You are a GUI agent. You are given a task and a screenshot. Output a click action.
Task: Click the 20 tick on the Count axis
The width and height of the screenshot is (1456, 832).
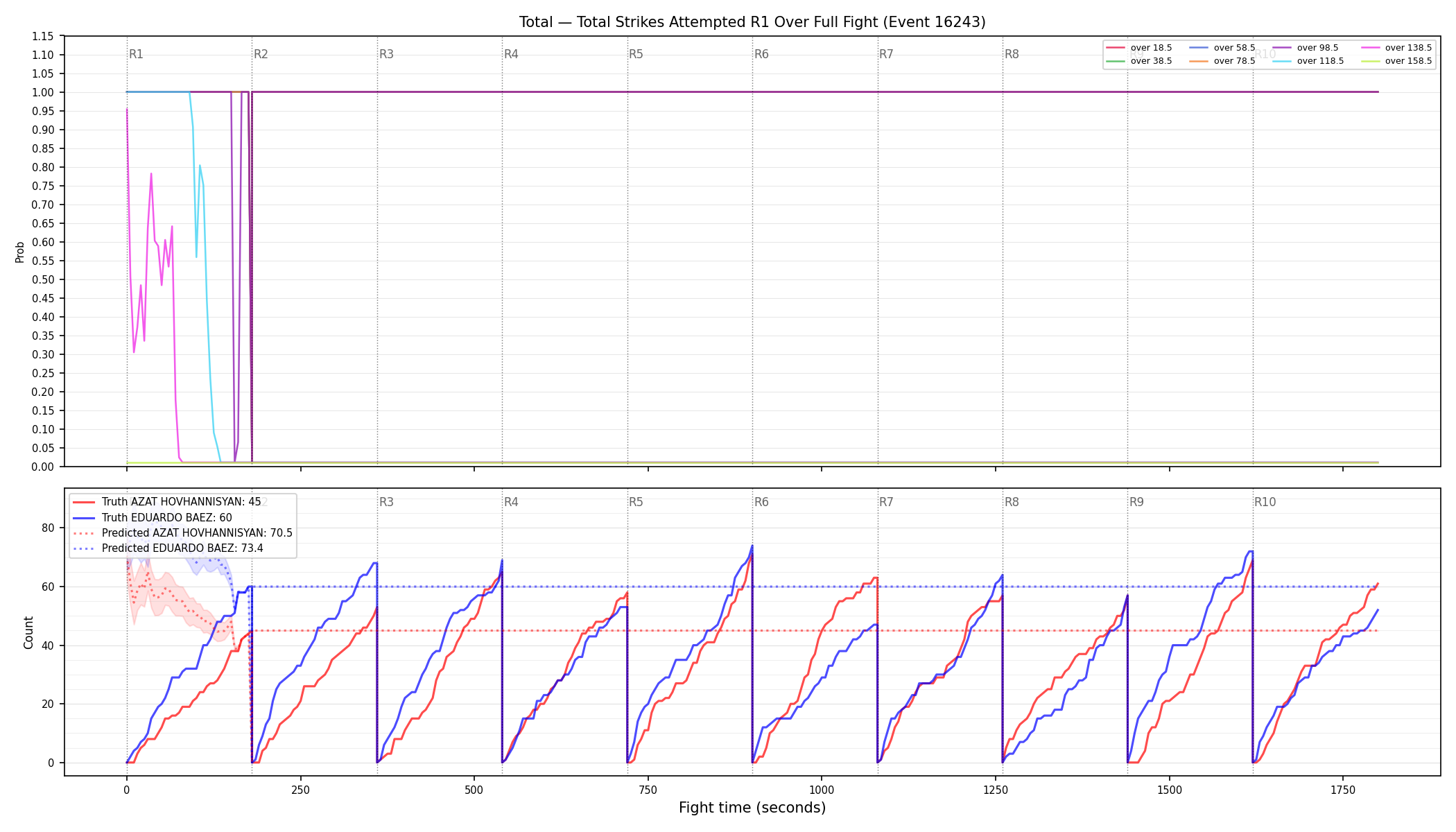tap(48, 704)
